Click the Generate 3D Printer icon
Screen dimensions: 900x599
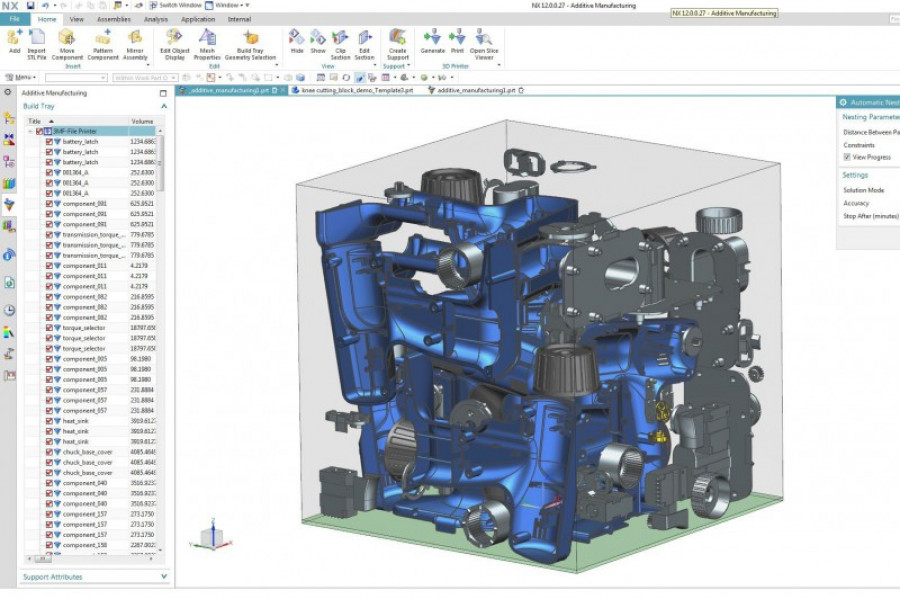[432, 37]
